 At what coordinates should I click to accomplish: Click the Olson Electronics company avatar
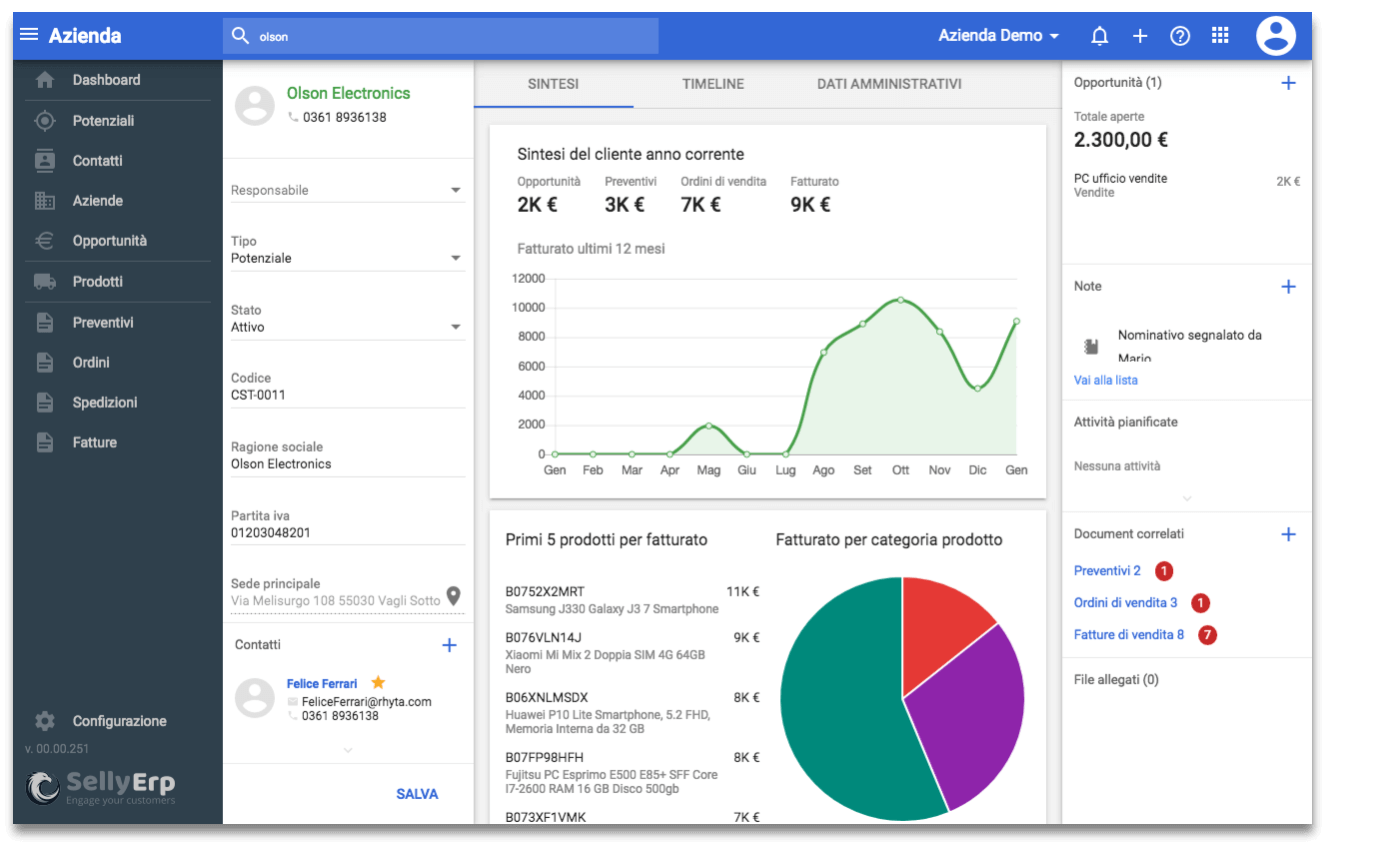pos(254,105)
